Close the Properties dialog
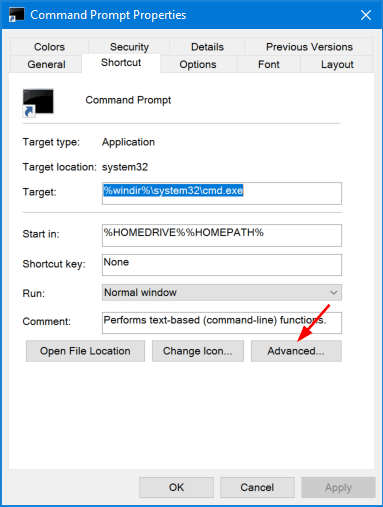The height and width of the screenshot is (507, 383). point(366,15)
